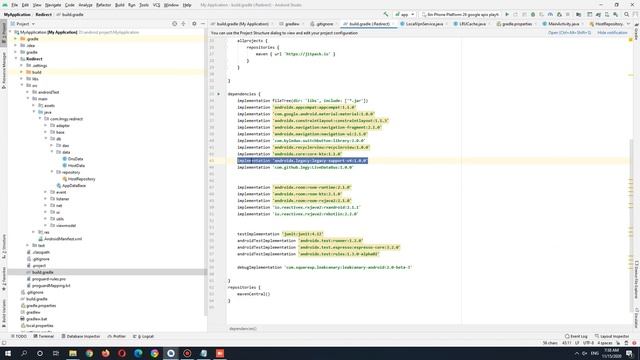Switch to LRUCache.java tab
640x360 pixels.
point(472,24)
